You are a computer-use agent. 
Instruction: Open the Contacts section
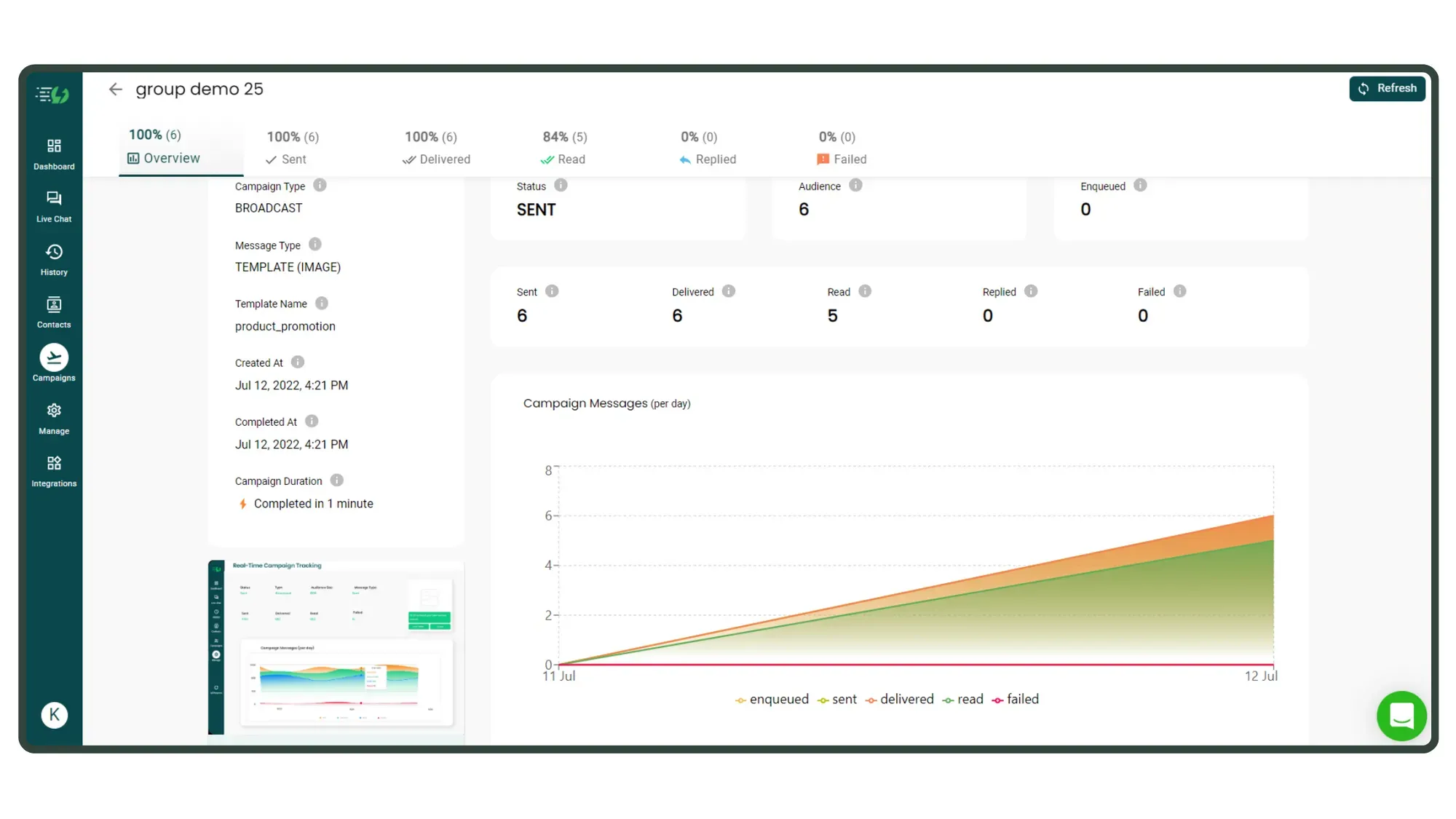(x=53, y=311)
